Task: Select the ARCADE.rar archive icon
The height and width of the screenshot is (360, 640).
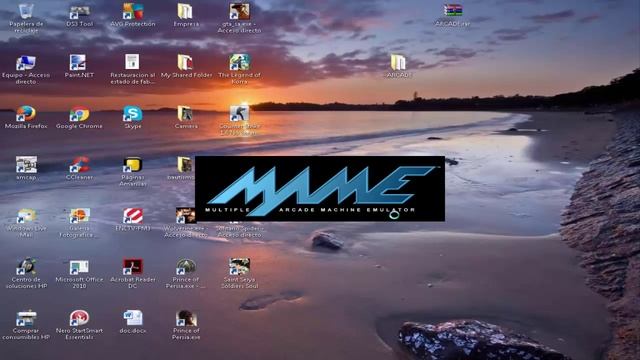Action: click(x=452, y=11)
